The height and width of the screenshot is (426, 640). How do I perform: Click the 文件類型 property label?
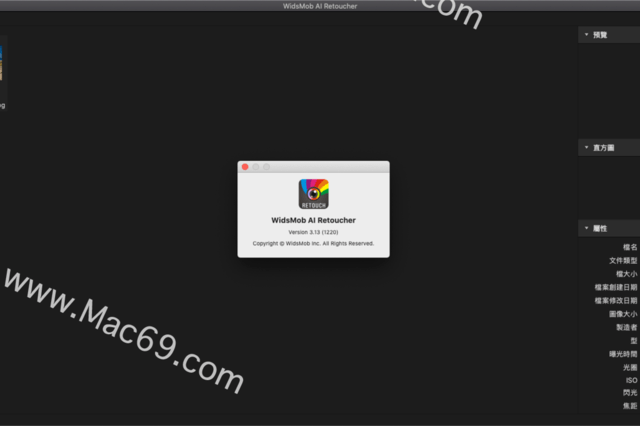click(623, 260)
